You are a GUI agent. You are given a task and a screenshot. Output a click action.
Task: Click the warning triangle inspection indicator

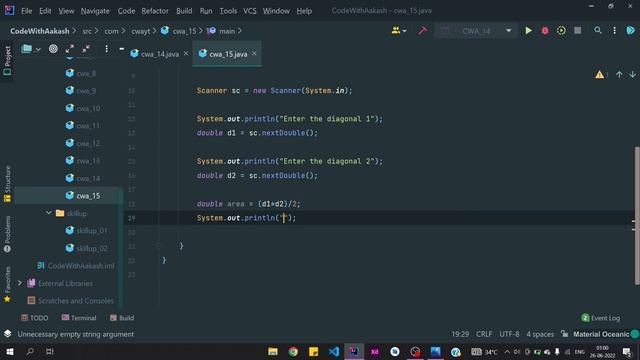(599, 75)
